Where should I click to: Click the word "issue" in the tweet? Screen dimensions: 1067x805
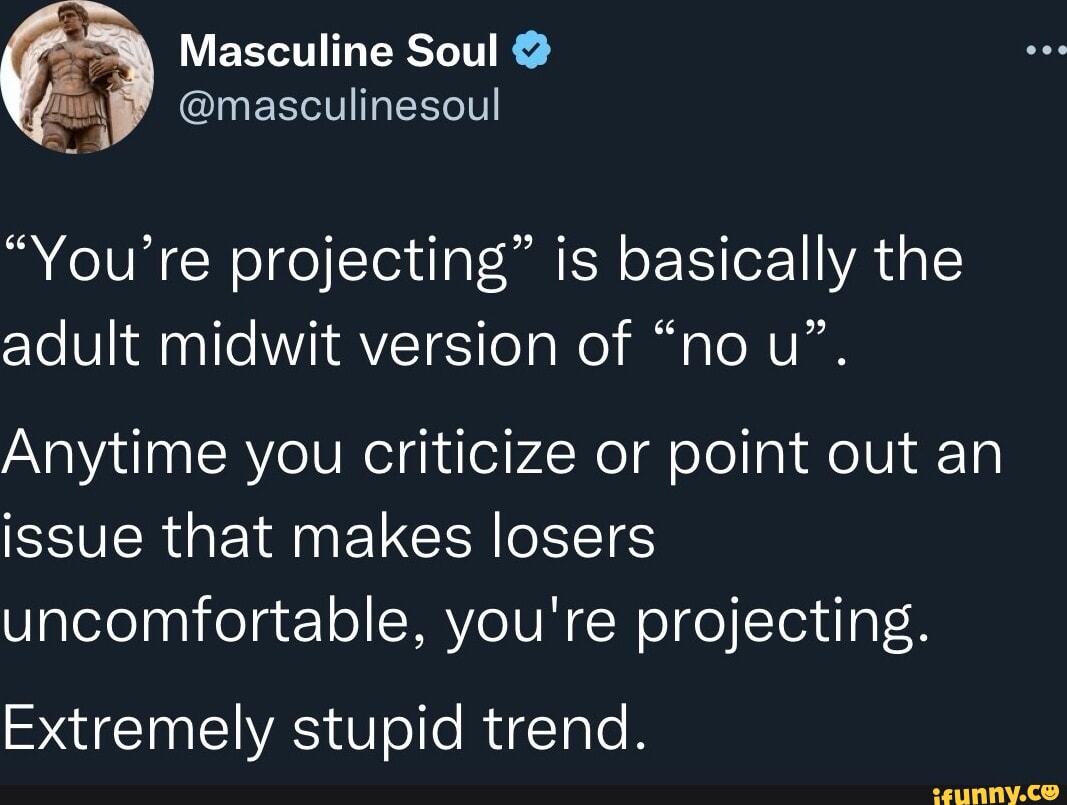(x=66, y=537)
